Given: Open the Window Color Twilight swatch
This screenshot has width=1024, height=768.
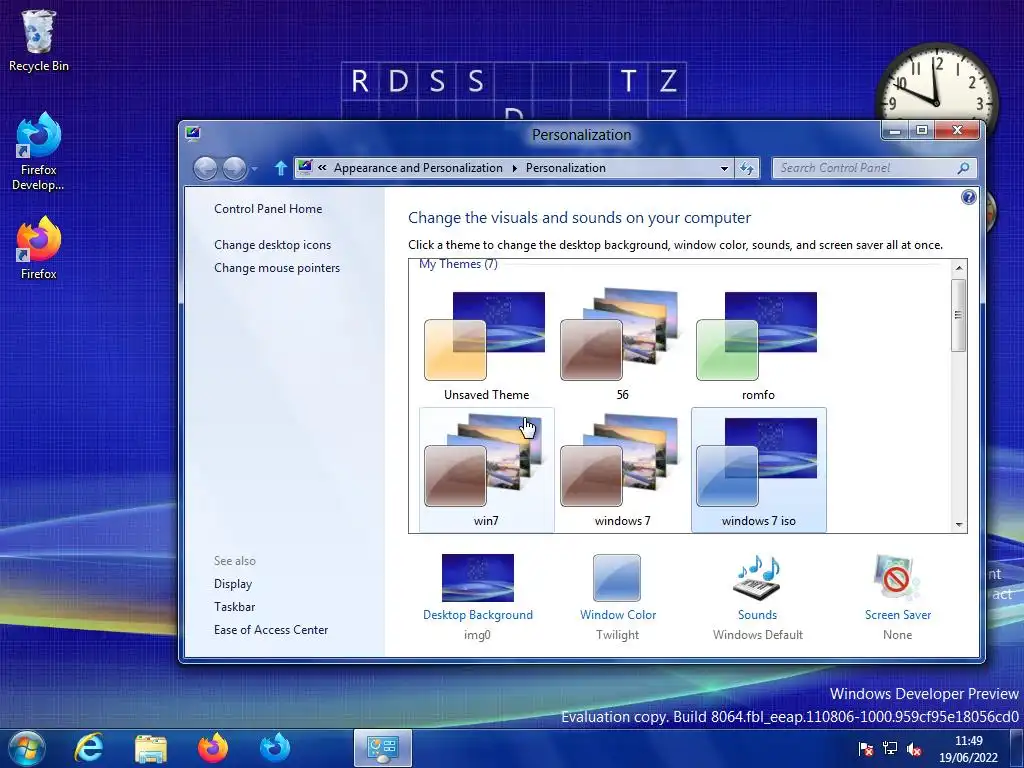Looking at the screenshot, I should click(x=617, y=578).
